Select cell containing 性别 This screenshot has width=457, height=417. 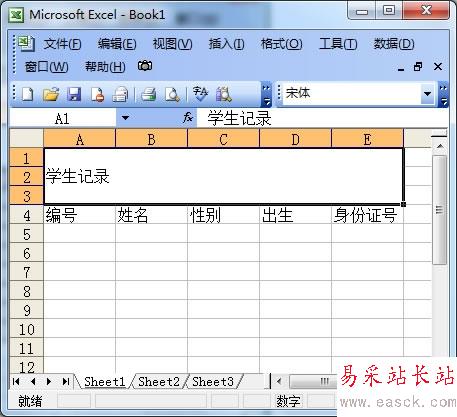223,215
